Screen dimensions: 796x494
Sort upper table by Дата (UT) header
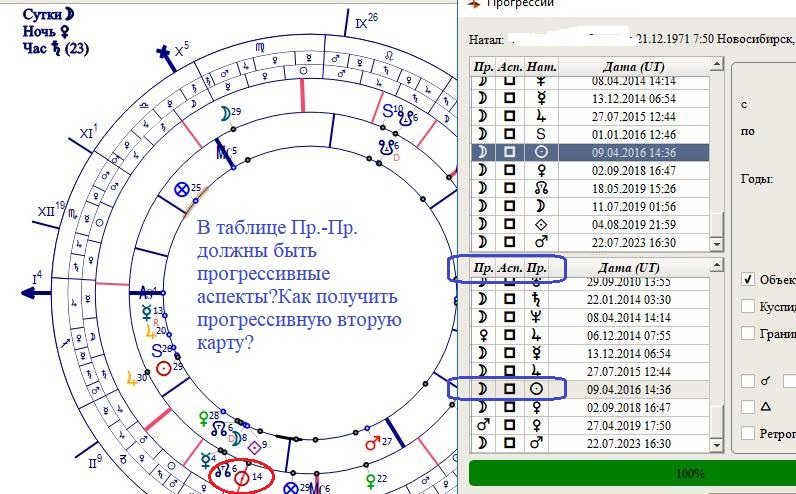pos(634,67)
